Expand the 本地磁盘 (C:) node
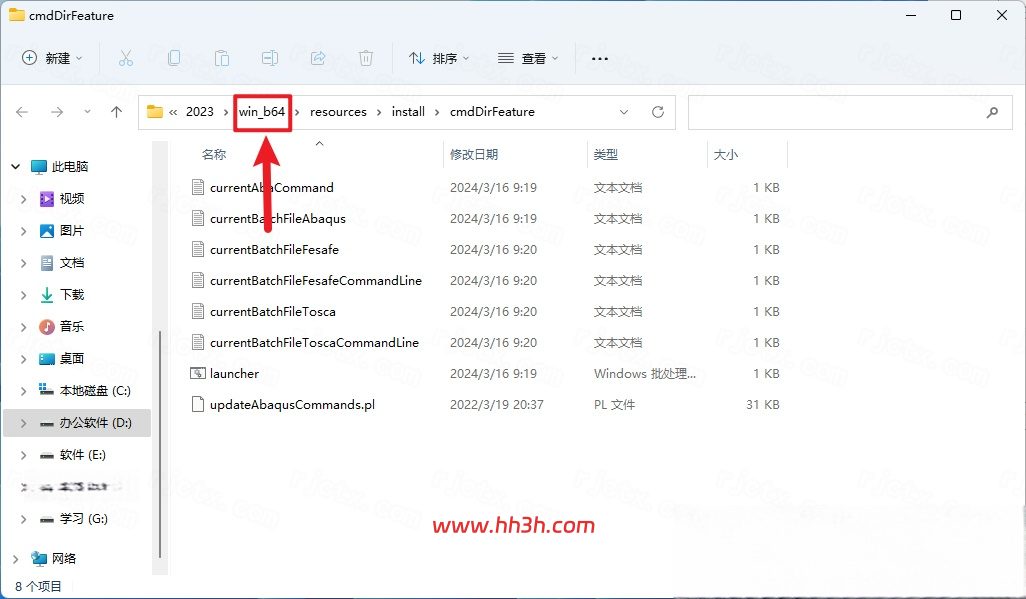This screenshot has height=599, width=1026. click(x=24, y=391)
